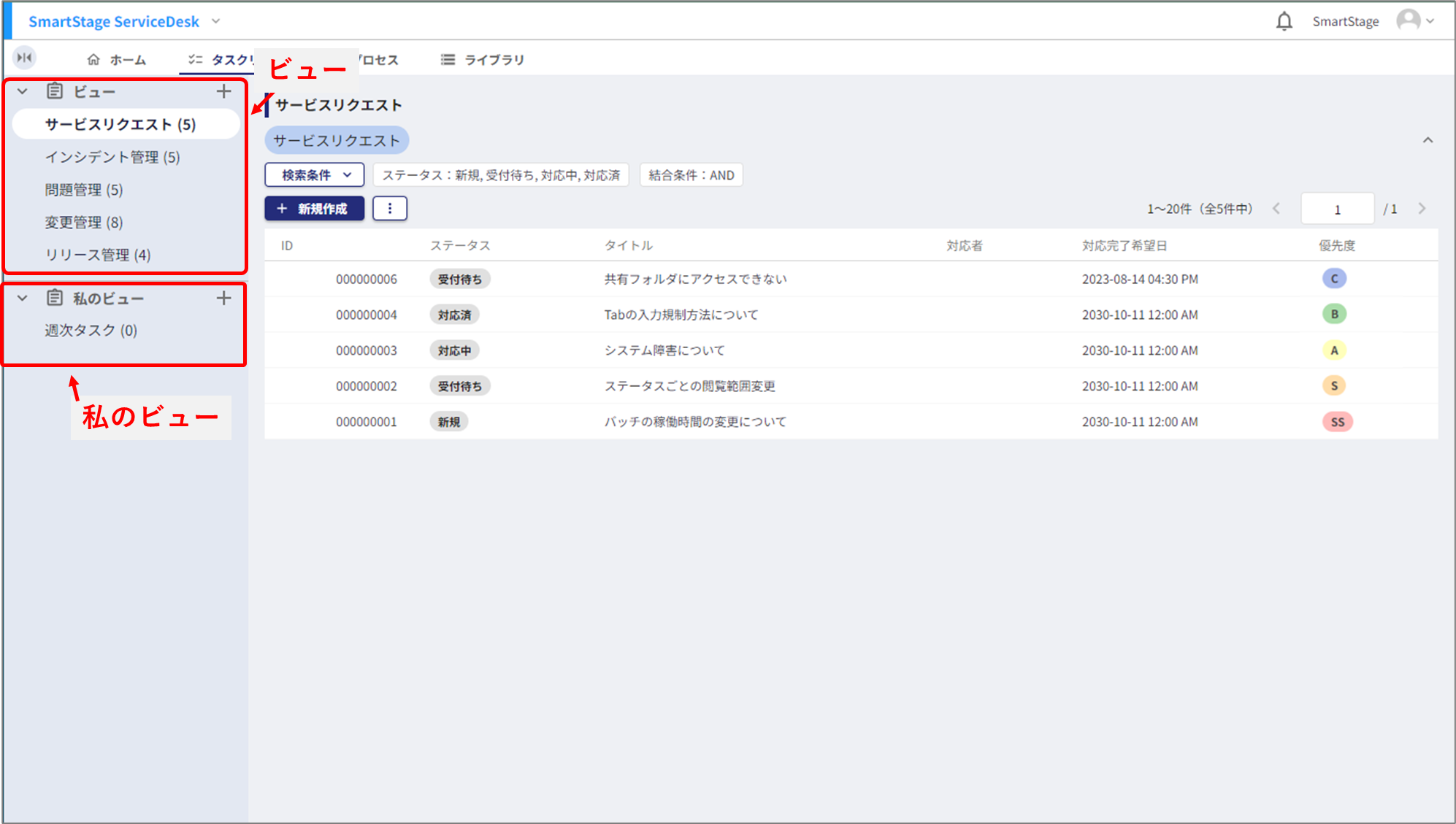Collapse the search panel with the up chevron

[x=1428, y=140]
